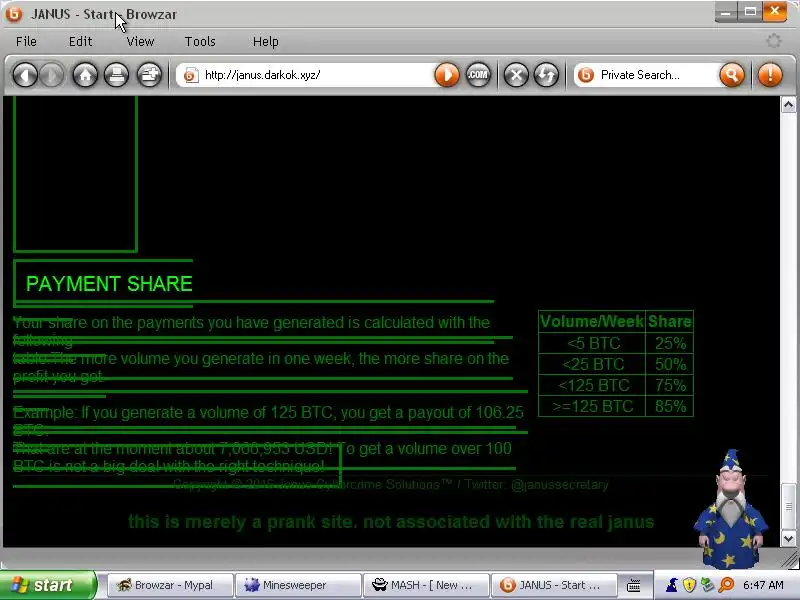Click the scroll down arrow

coord(788,538)
